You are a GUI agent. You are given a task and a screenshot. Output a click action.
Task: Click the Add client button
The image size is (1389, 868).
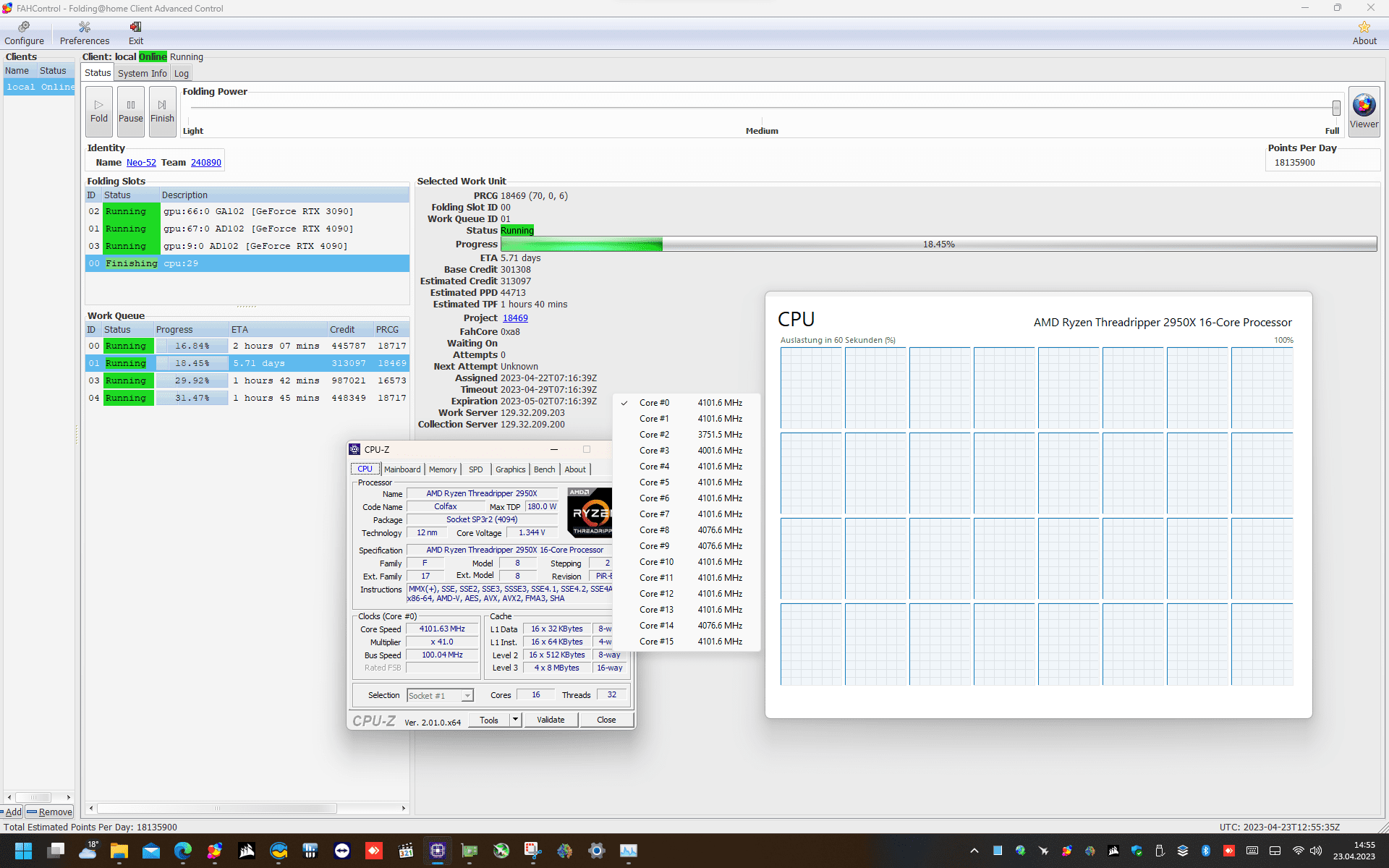click(x=12, y=812)
